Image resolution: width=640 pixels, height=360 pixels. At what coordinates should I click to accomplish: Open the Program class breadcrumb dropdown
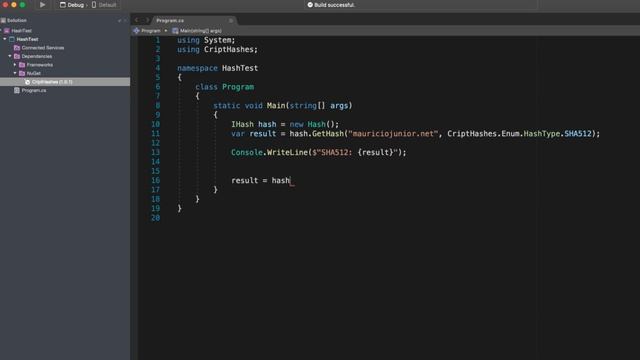pos(151,31)
